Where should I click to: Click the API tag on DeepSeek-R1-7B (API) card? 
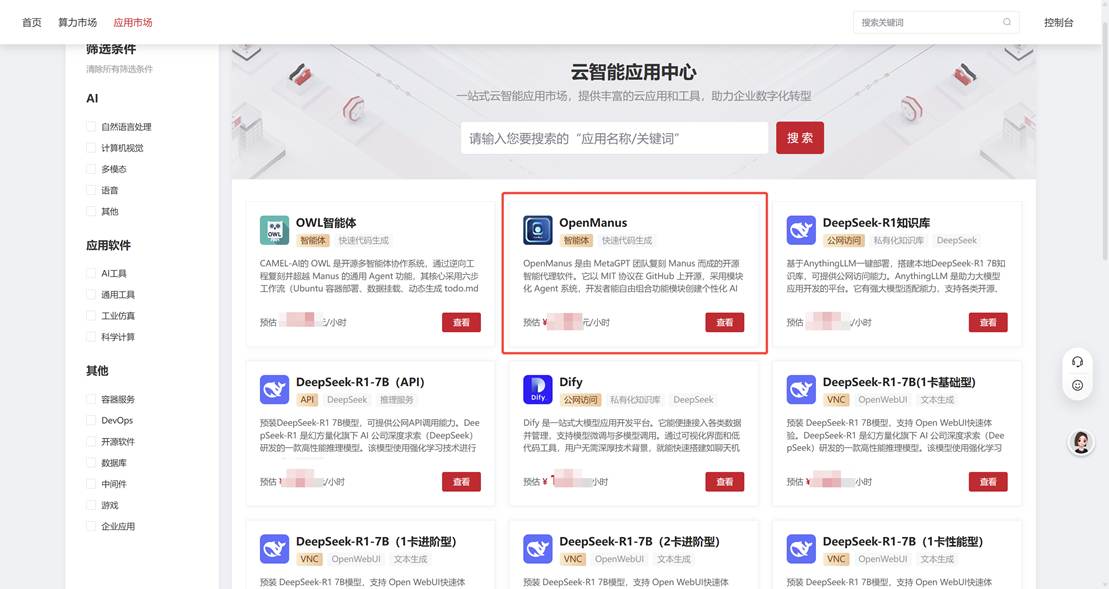[307, 400]
